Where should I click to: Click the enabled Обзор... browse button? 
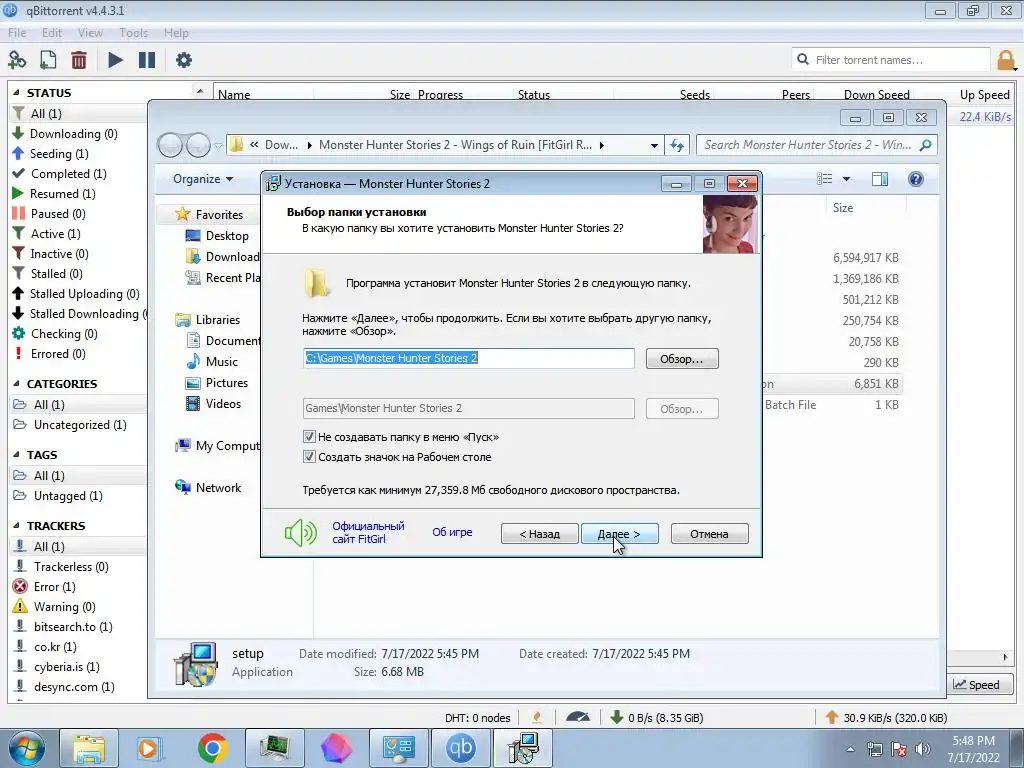pyautogui.click(x=682, y=359)
